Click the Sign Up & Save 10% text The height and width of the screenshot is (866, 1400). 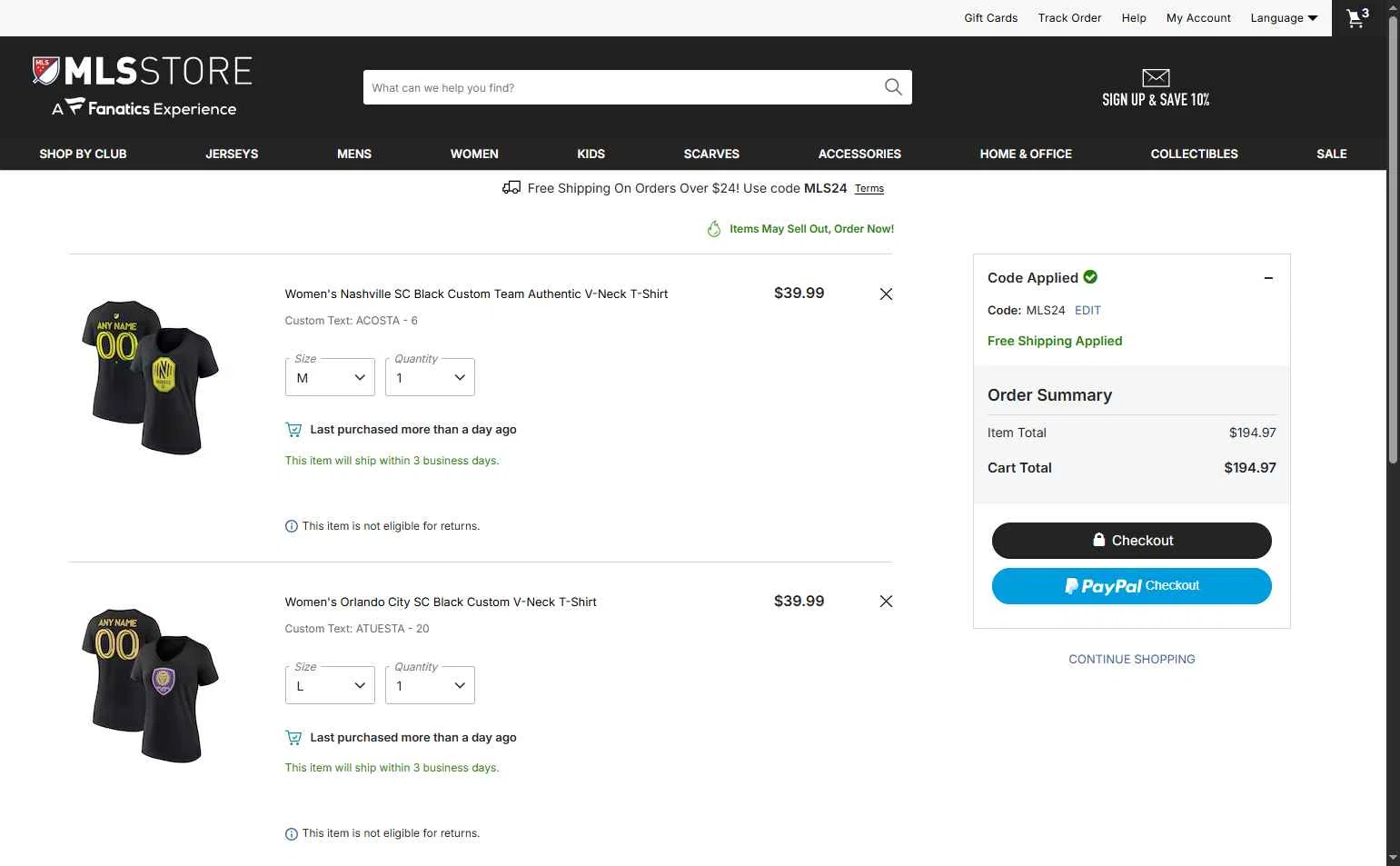(1156, 100)
